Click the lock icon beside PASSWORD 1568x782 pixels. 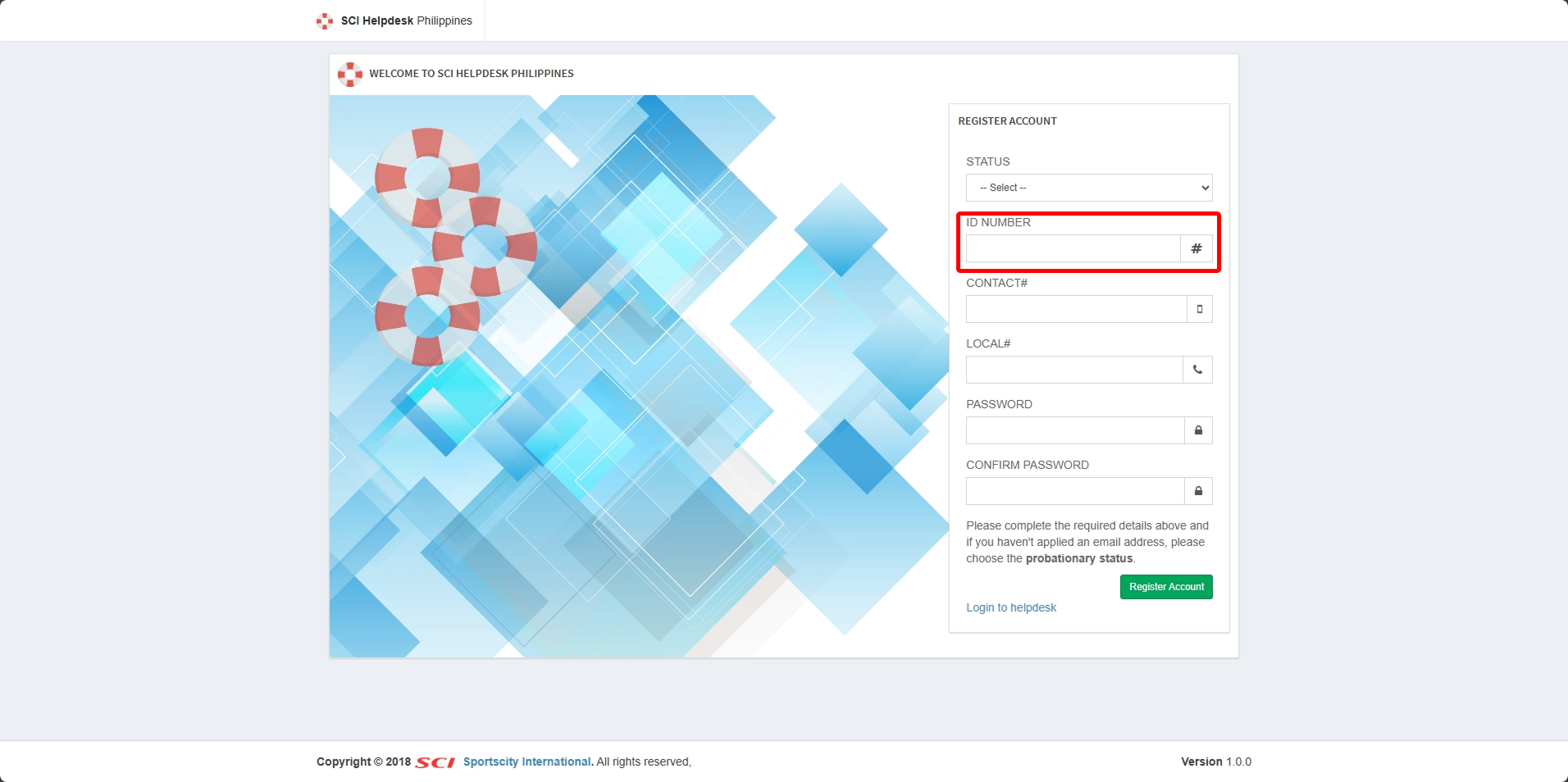click(1198, 430)
